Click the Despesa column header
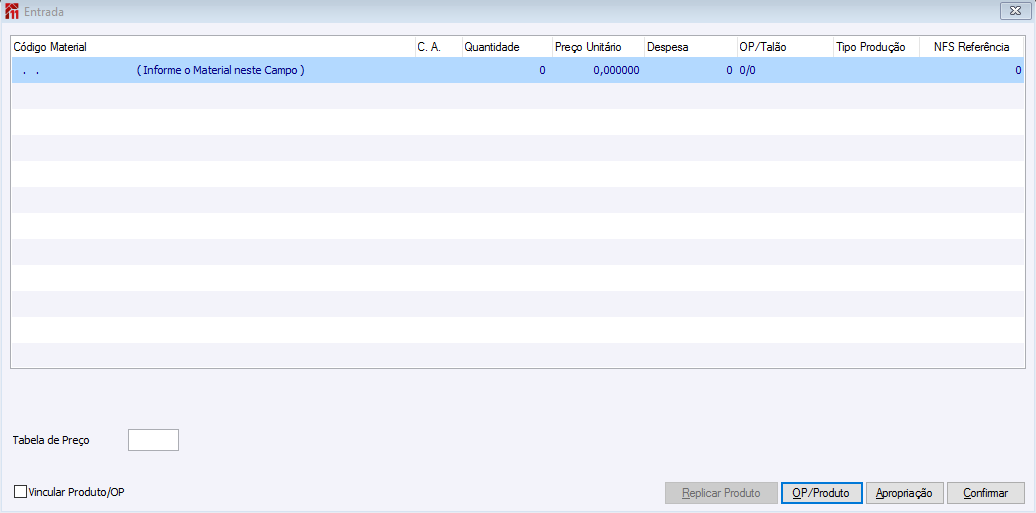The width and height of the screenshot is (1036, 513). pyautogui.click(x=690, y=47)
